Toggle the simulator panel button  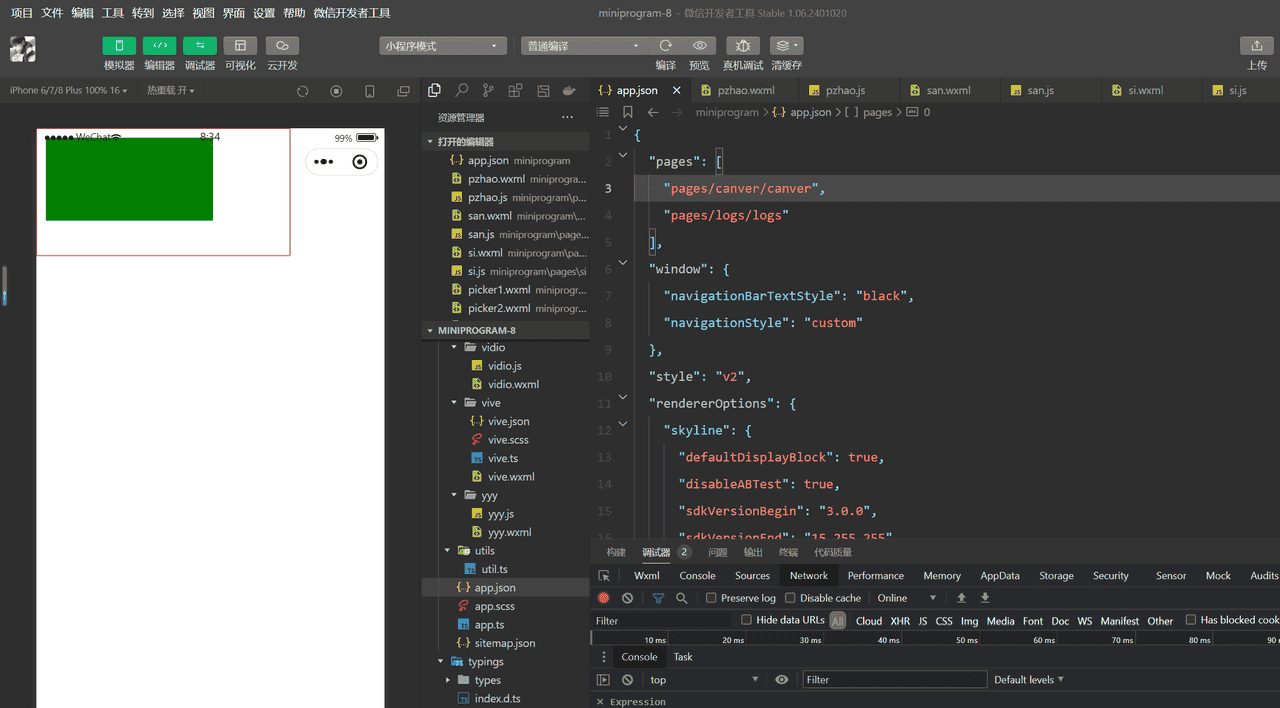(x=119, y=46)
